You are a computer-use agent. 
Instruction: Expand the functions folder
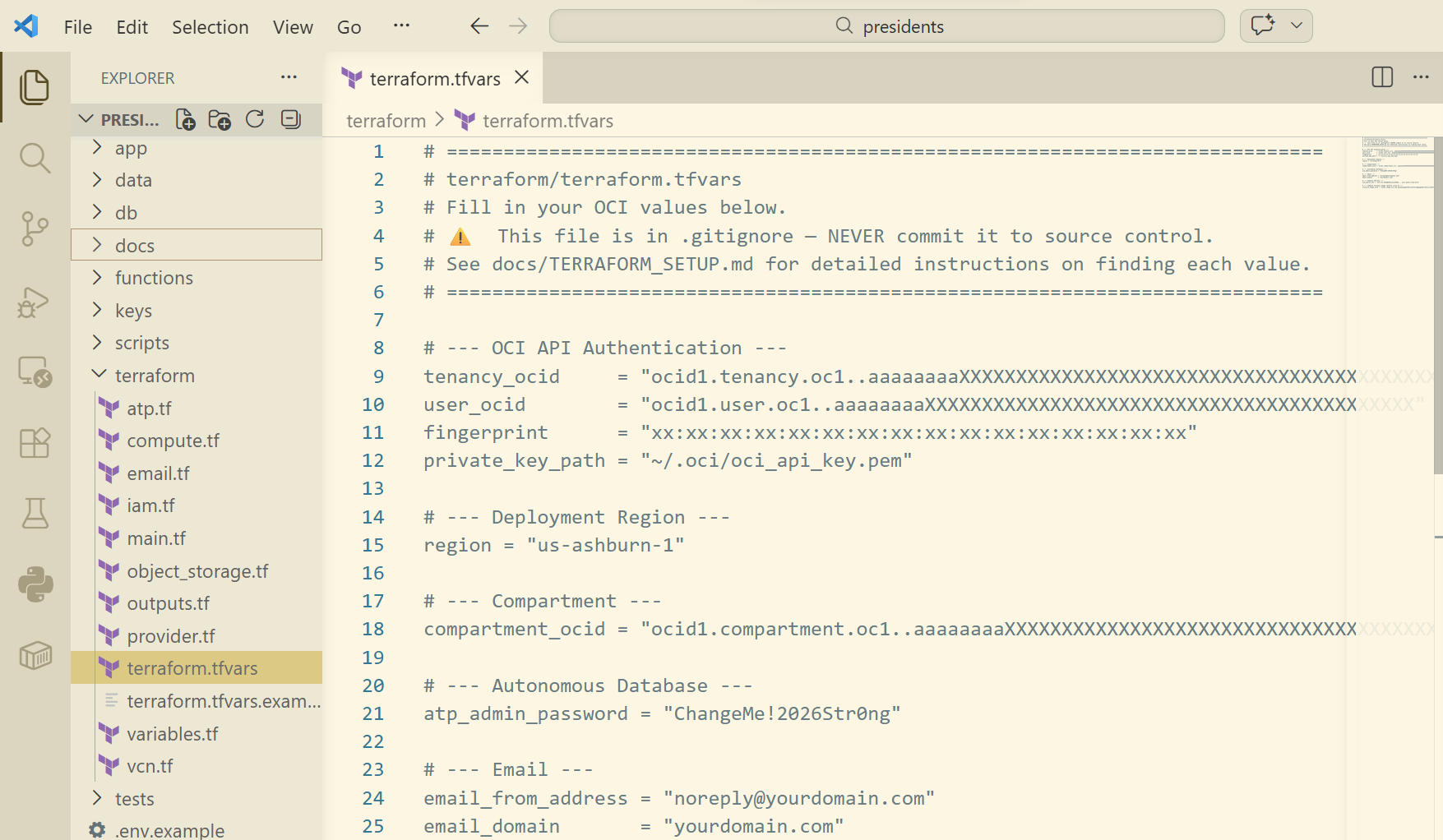154,278
